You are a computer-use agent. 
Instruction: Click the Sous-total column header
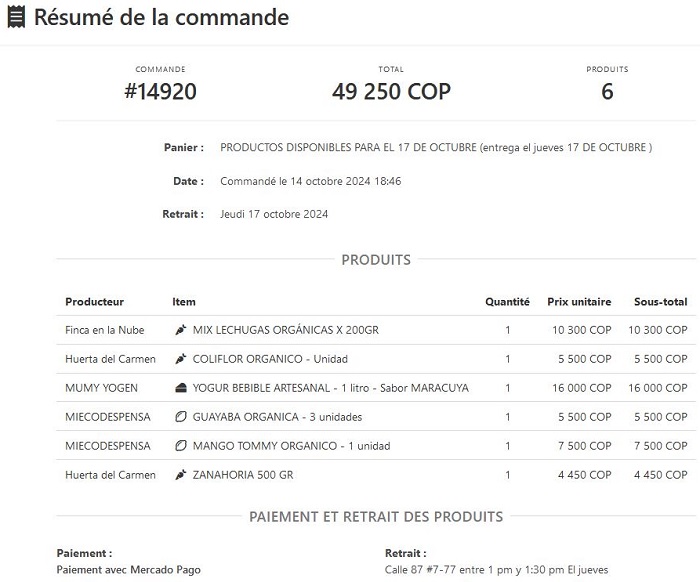click(x=660, y=302)
